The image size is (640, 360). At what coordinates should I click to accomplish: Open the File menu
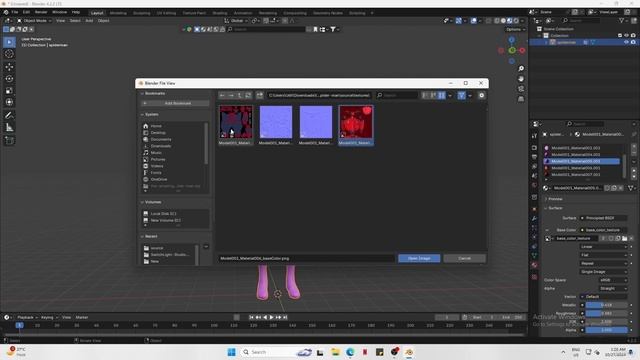point(15,12)
